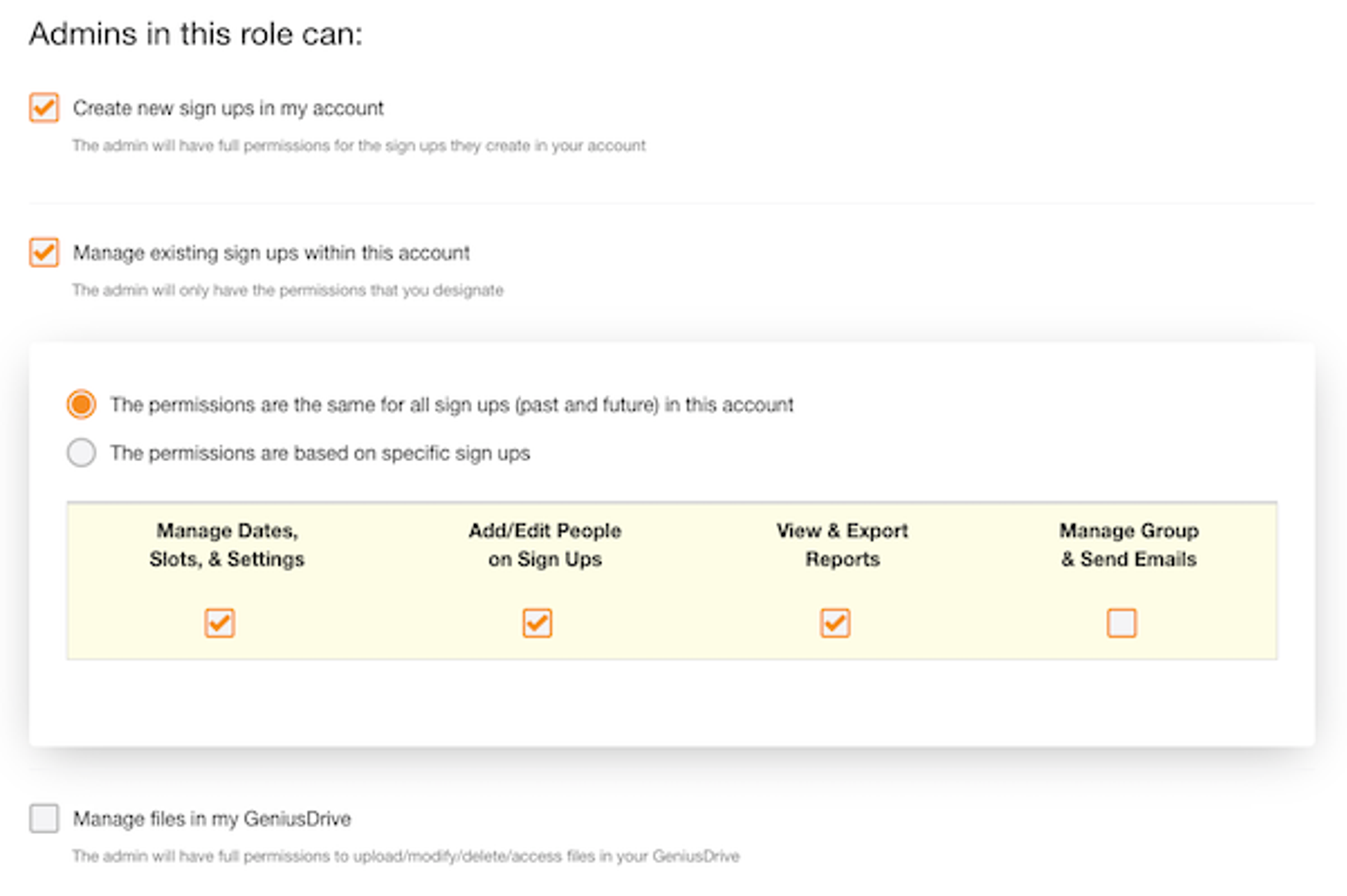The height and width of the screenshot is (896, 1347).
Task: Select the specific sign ups radio button
Action: (x=81, y=453)
